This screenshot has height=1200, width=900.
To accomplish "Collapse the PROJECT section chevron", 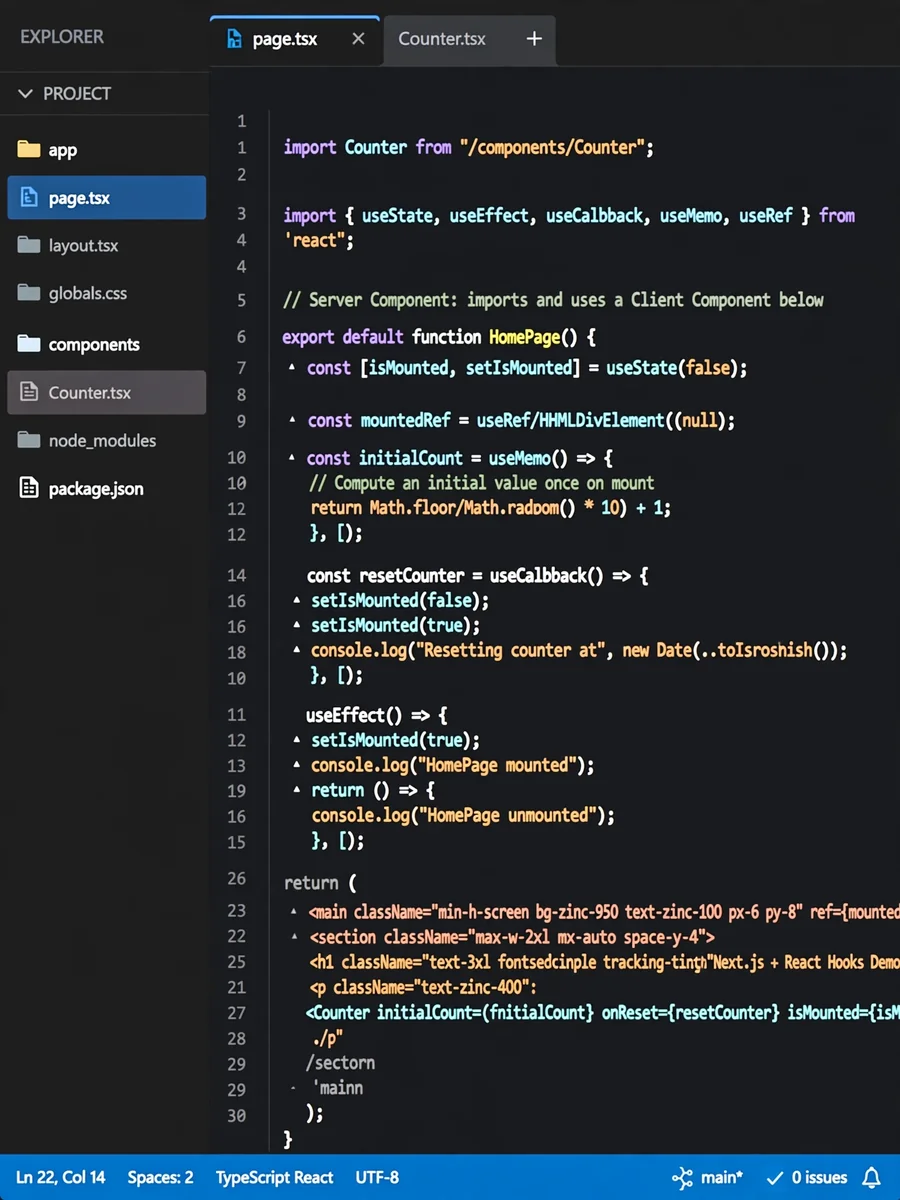I will (x=26, y=94).
